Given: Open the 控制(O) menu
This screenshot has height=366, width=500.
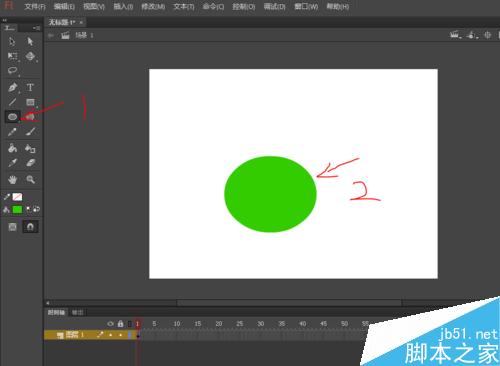Looking at the screenshot, I should click(x=243, y=7).
